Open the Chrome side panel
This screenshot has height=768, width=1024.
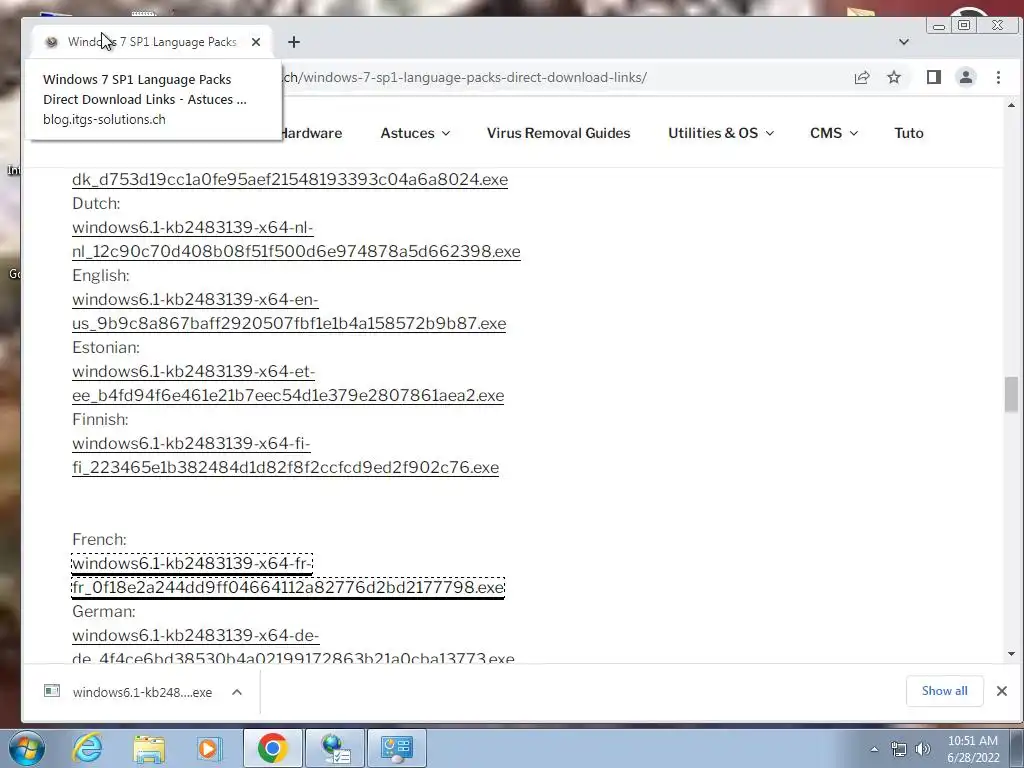coord(934,77)
